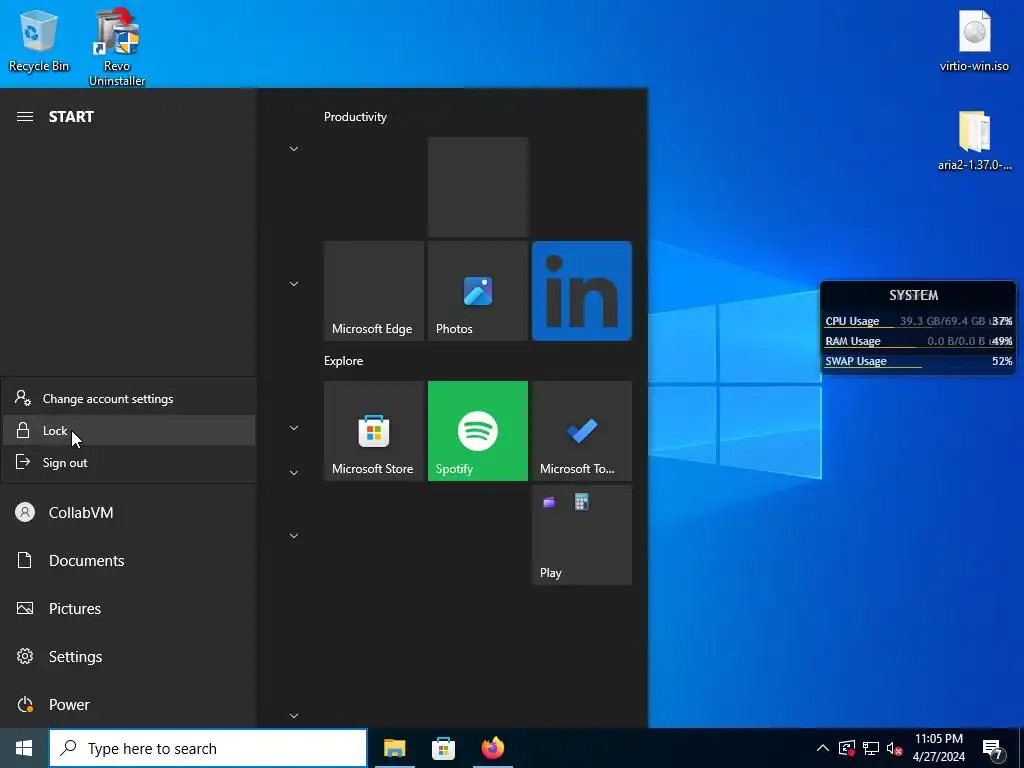Select Lock from the account menu
1024x768 pixels.
129,430
